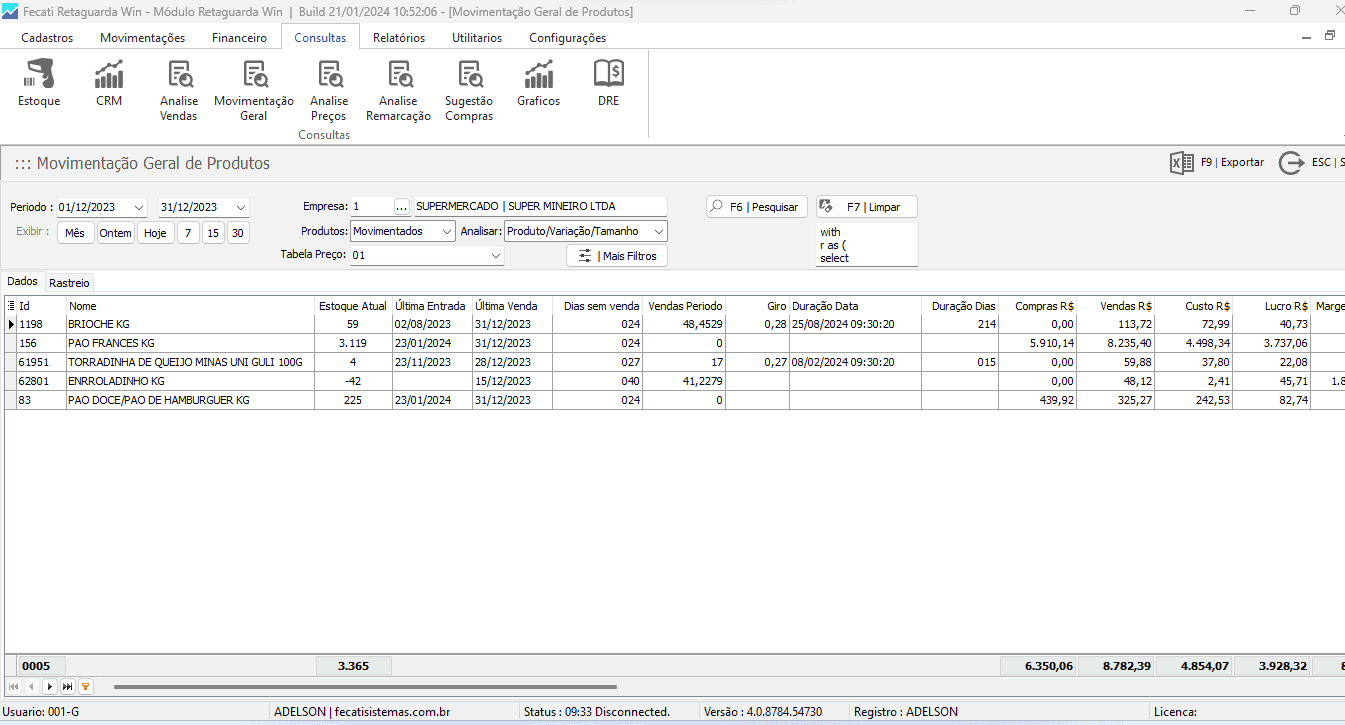Viewport: 1345px width, 725px height.
Task: Click the grid filter funnel icon
Action: coord(85,686)
